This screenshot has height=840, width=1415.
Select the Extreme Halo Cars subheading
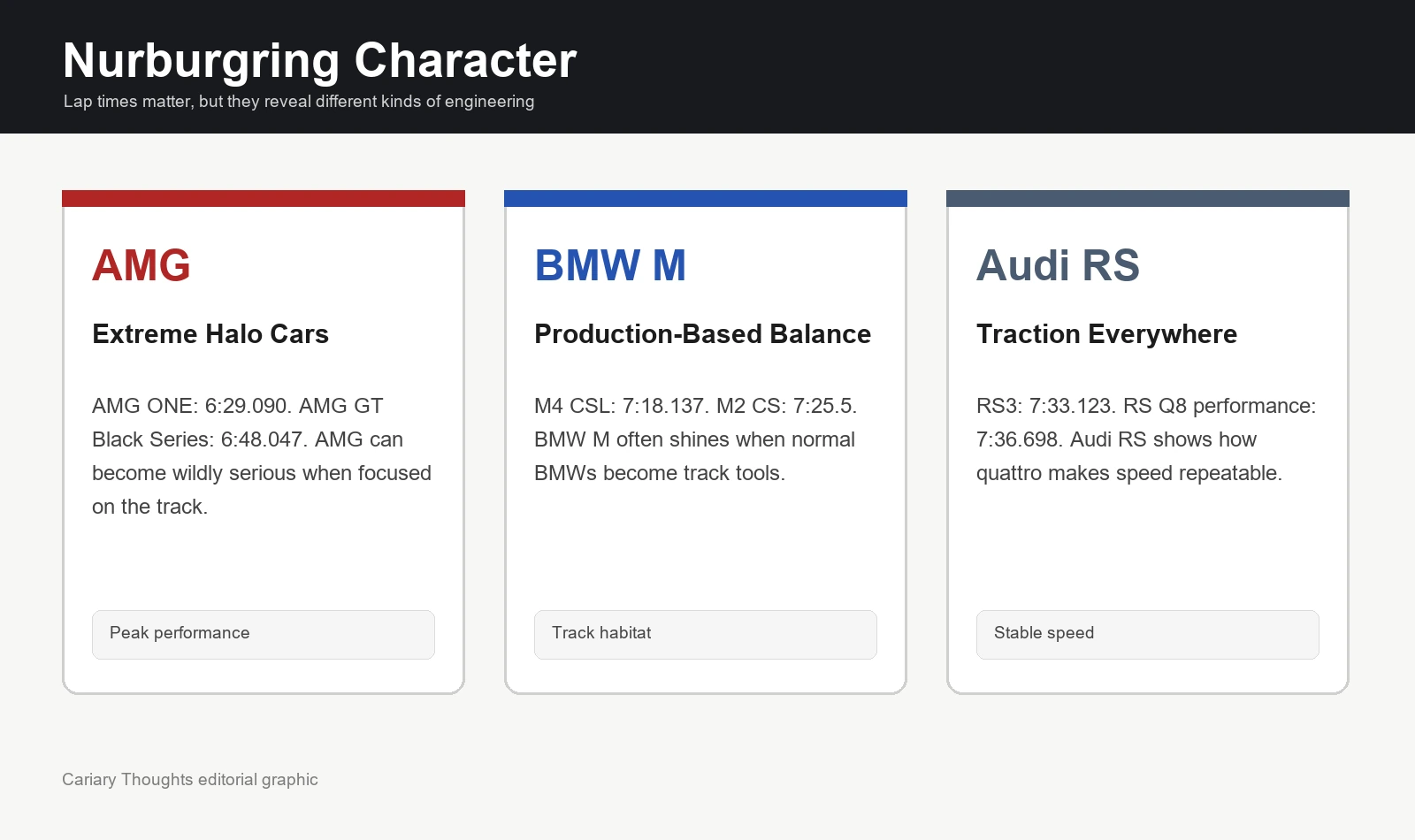(210, 334)
